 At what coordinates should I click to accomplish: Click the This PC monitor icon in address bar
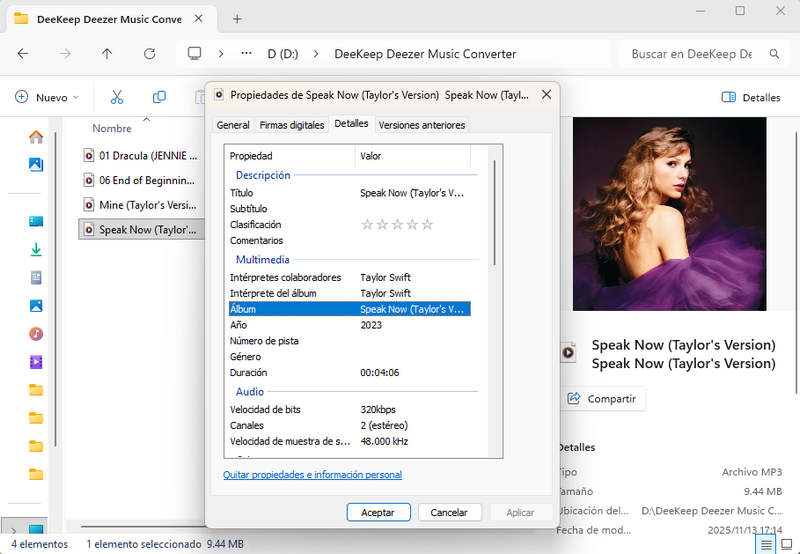tap(194, 53)
